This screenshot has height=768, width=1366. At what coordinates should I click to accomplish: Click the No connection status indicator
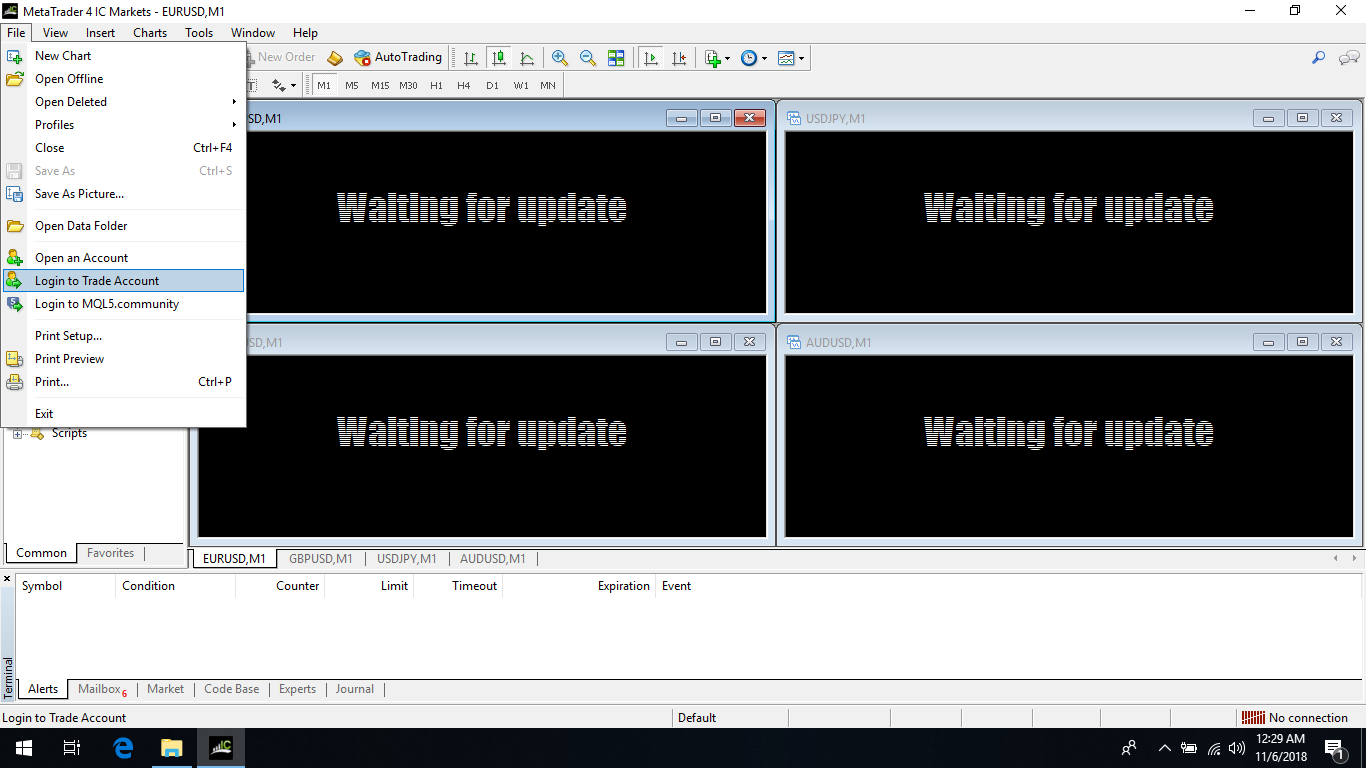(x=1295, y=718)
